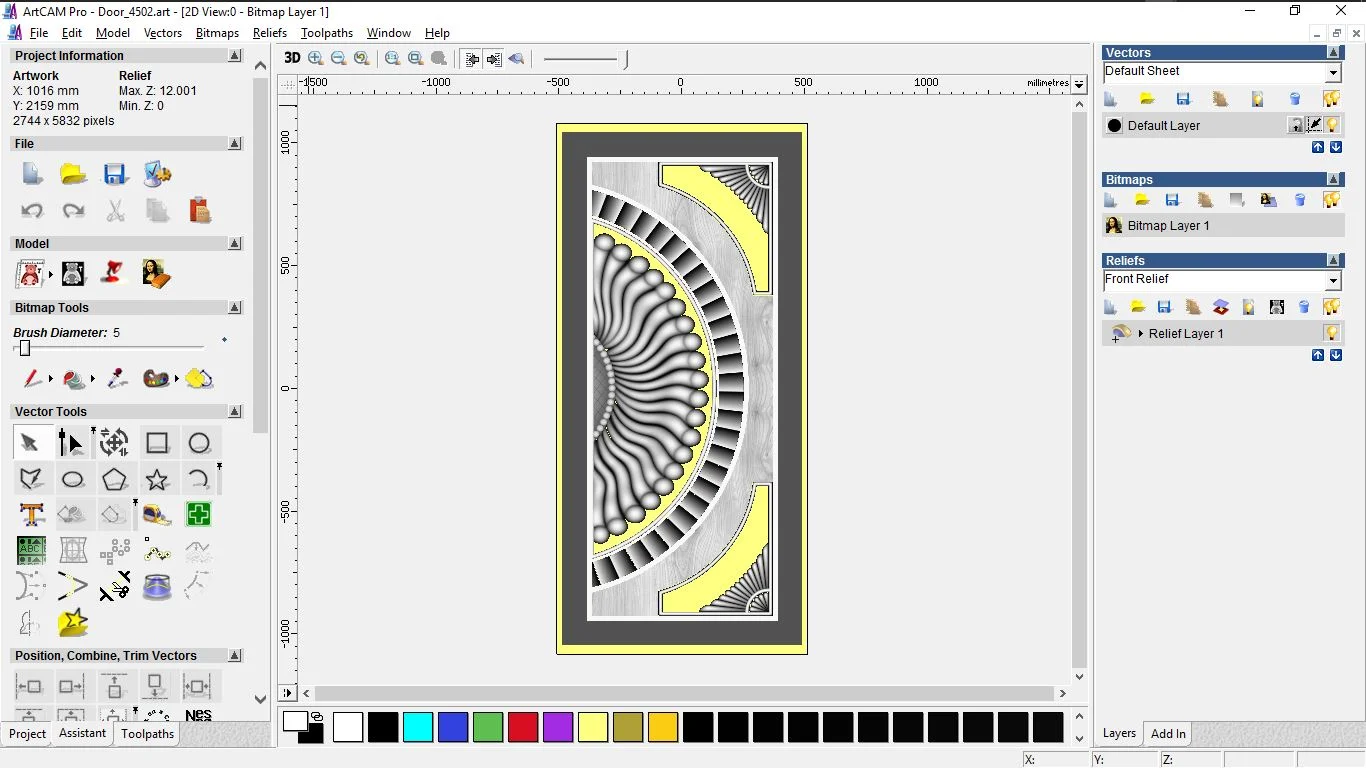
Task: Select the star shape vector tool
Action: (157, 479)
